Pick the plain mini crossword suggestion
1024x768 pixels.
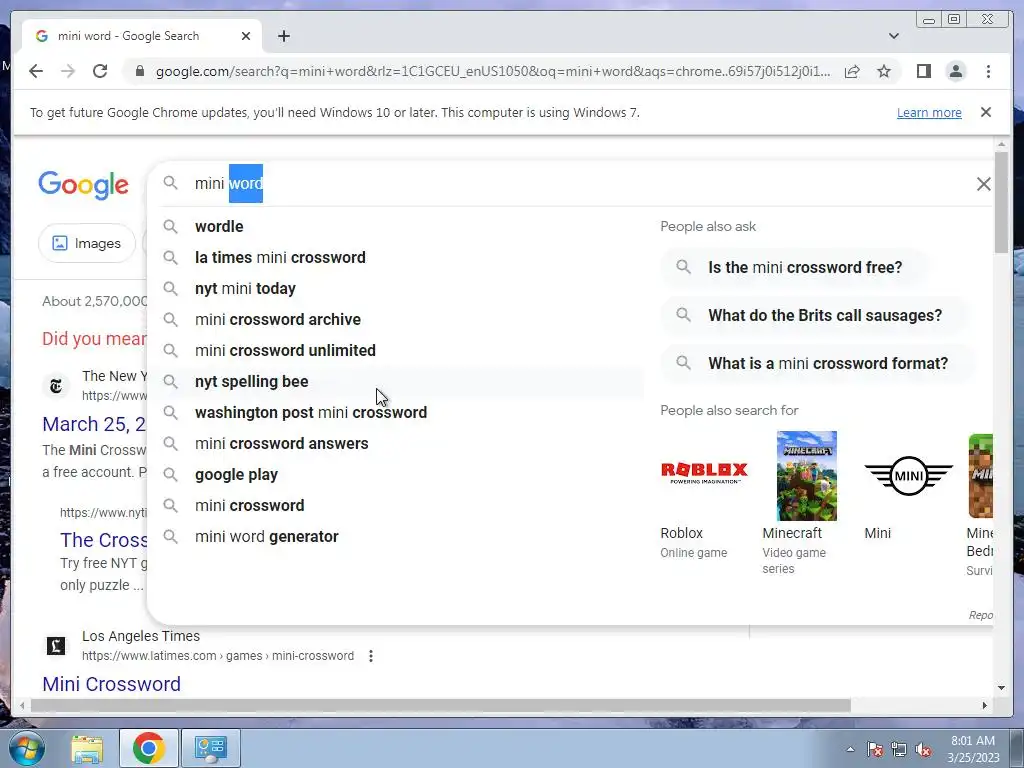398,505
